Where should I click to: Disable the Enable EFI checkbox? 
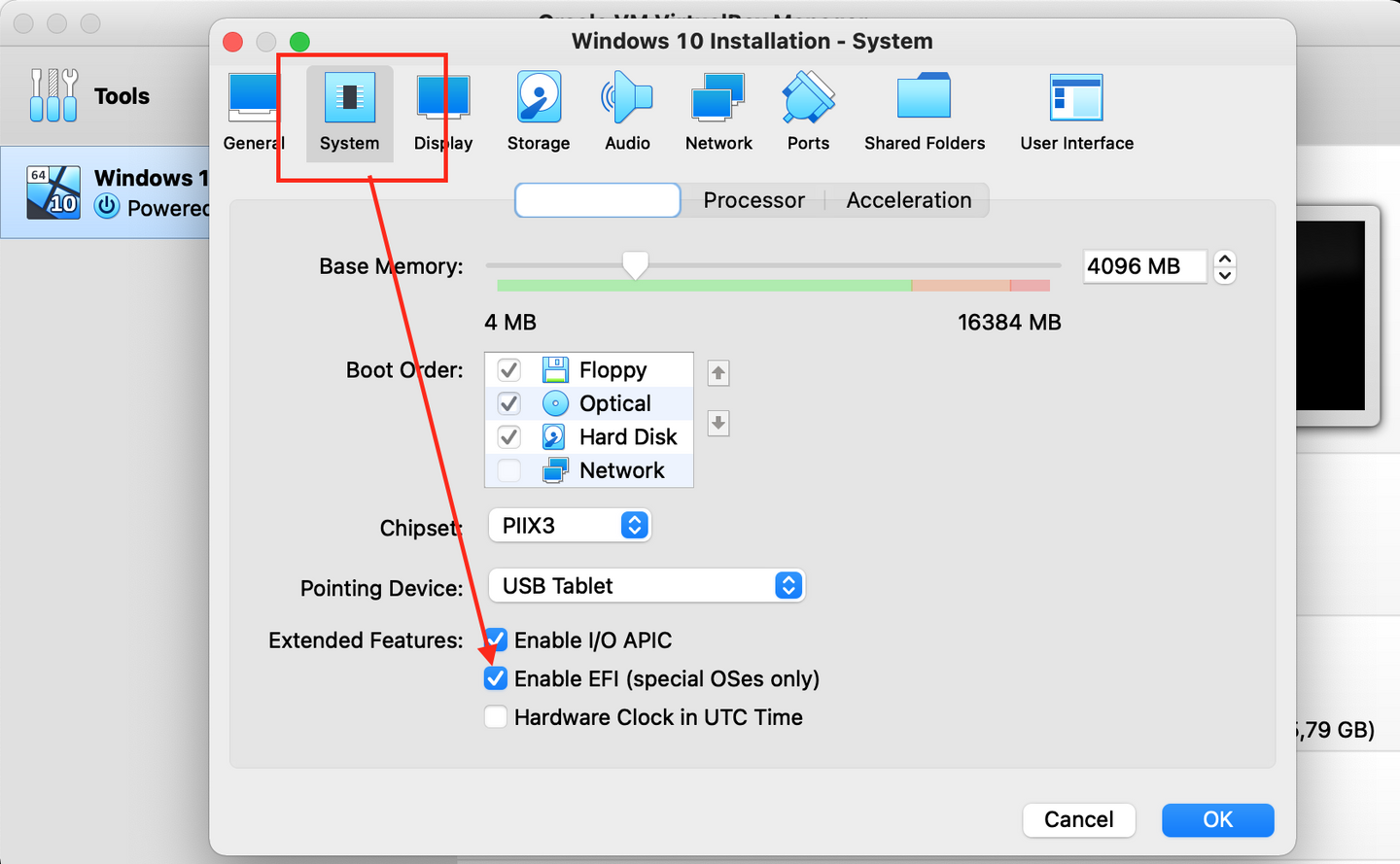(496, 678)
